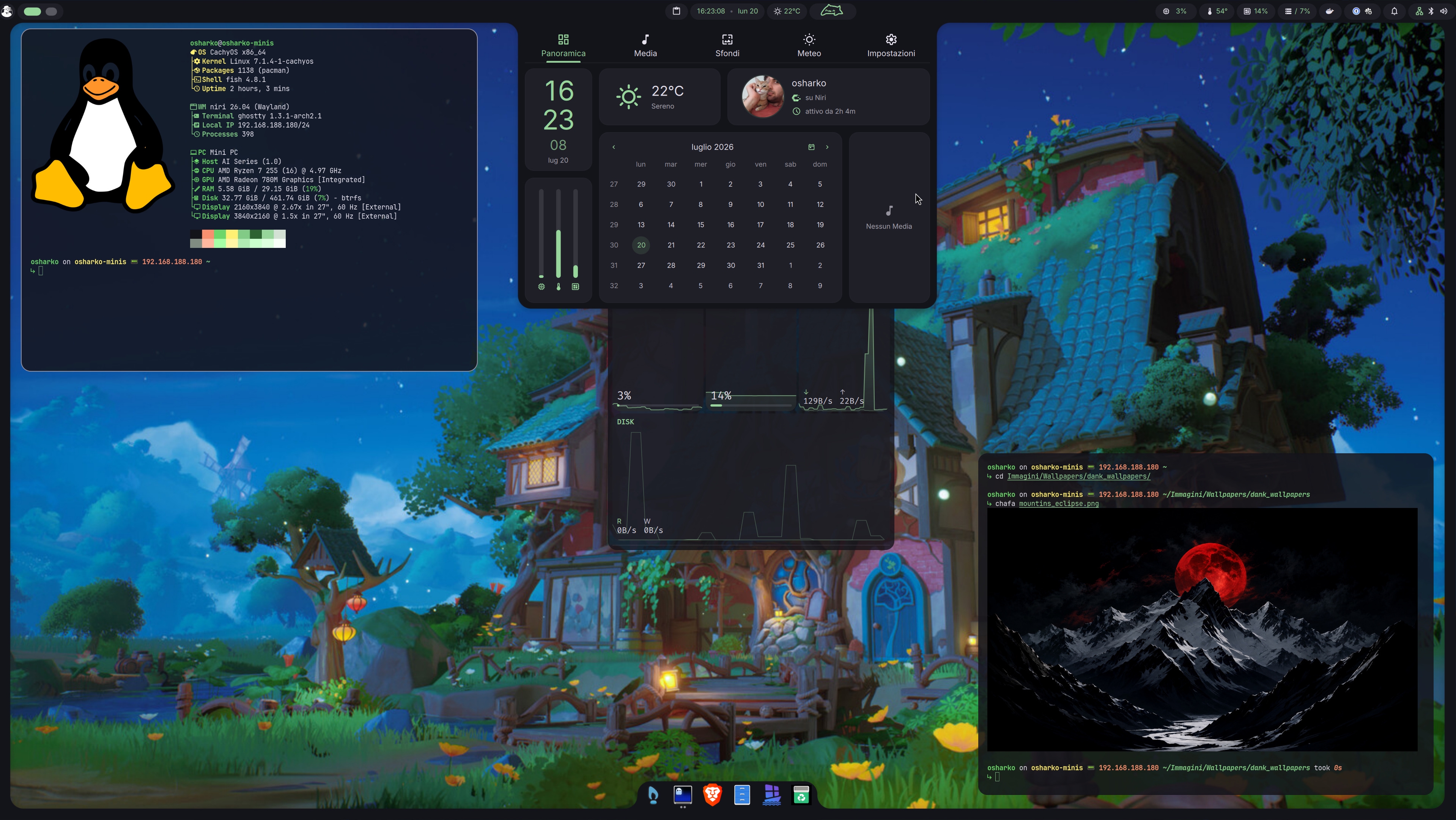
Task: Open the file manager from the dock
Action: [x=742, y=795]
